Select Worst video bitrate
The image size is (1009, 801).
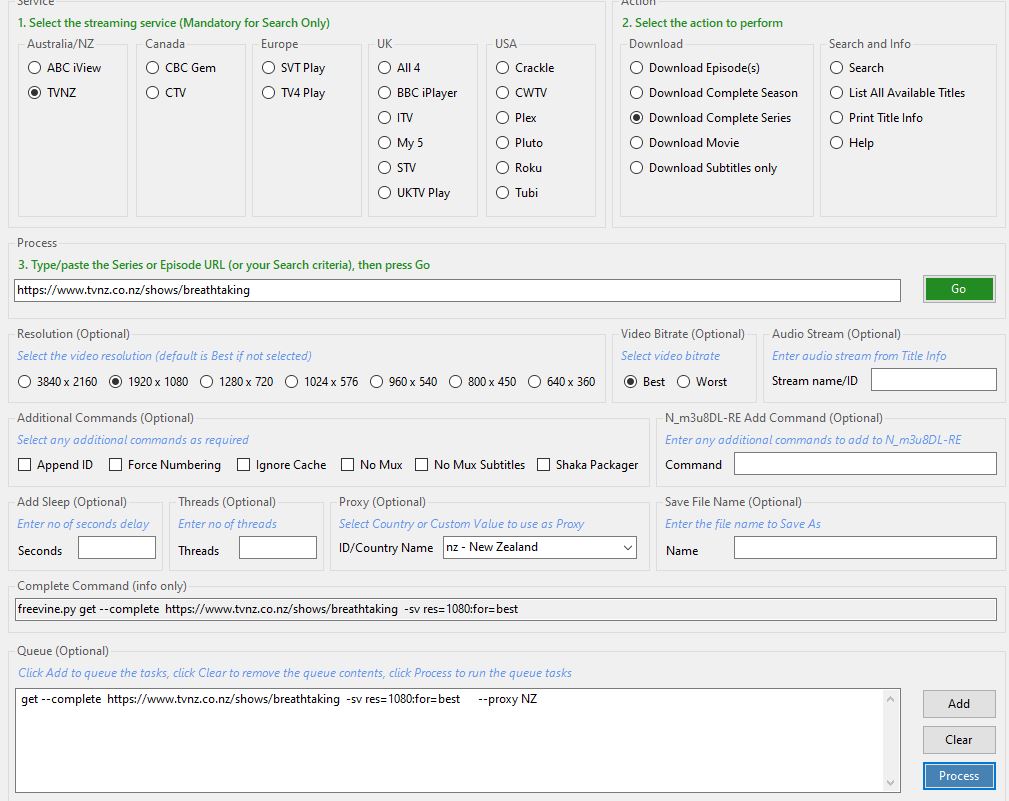point(684,382)
